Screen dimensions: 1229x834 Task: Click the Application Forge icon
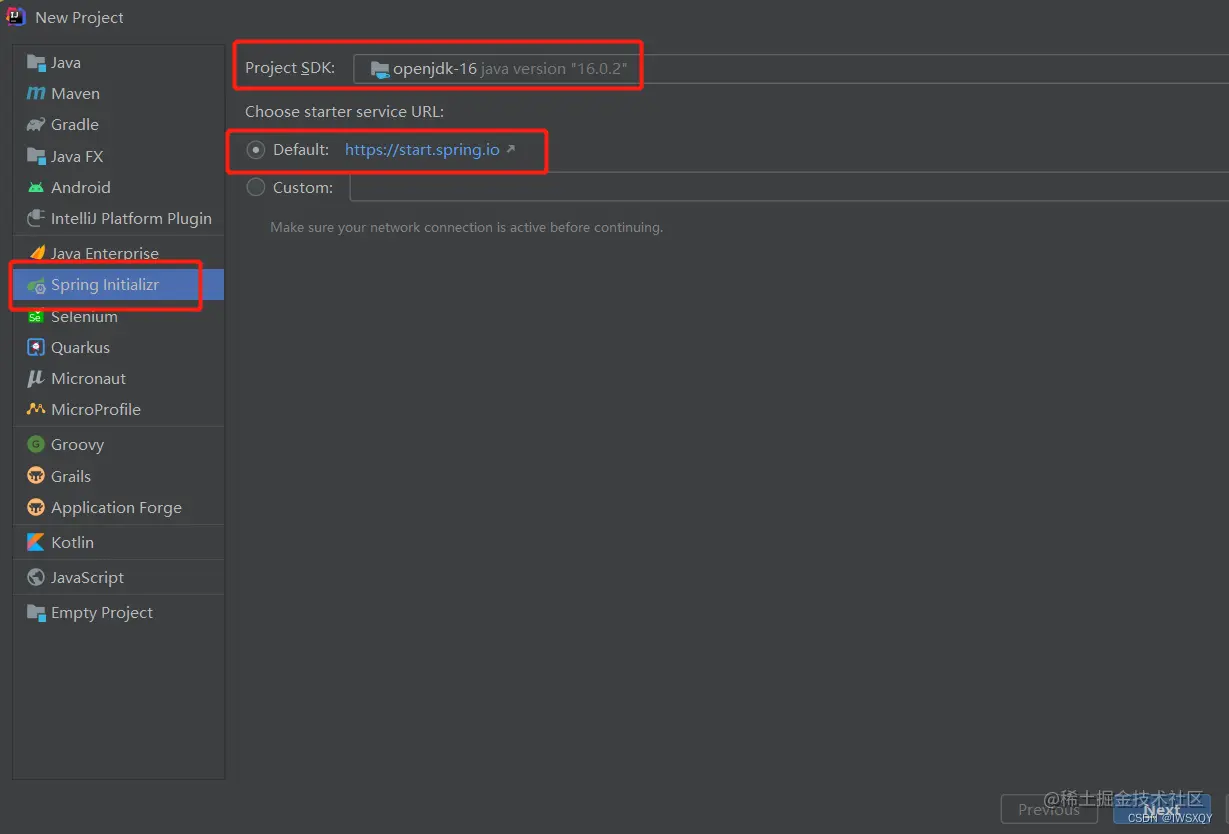(x=36, y=507)
